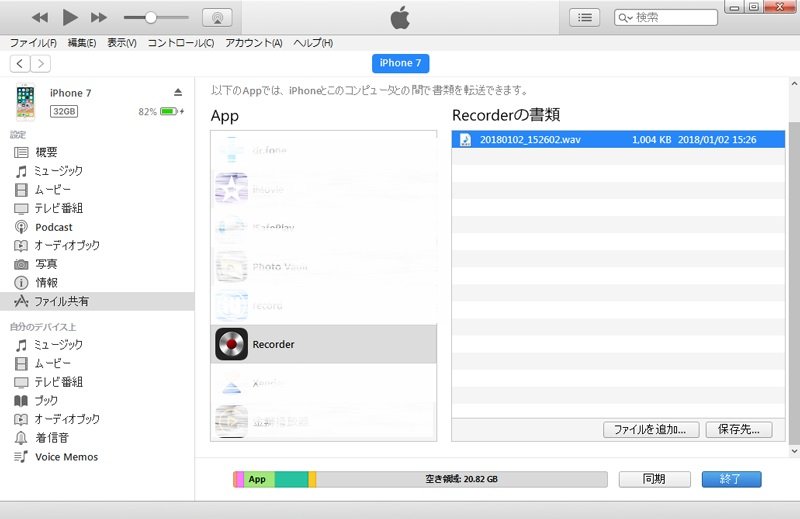The image size is (800, 519).
Task: Click the 空き領域 20.82 GB storage bar
Action: coord(461,479)
